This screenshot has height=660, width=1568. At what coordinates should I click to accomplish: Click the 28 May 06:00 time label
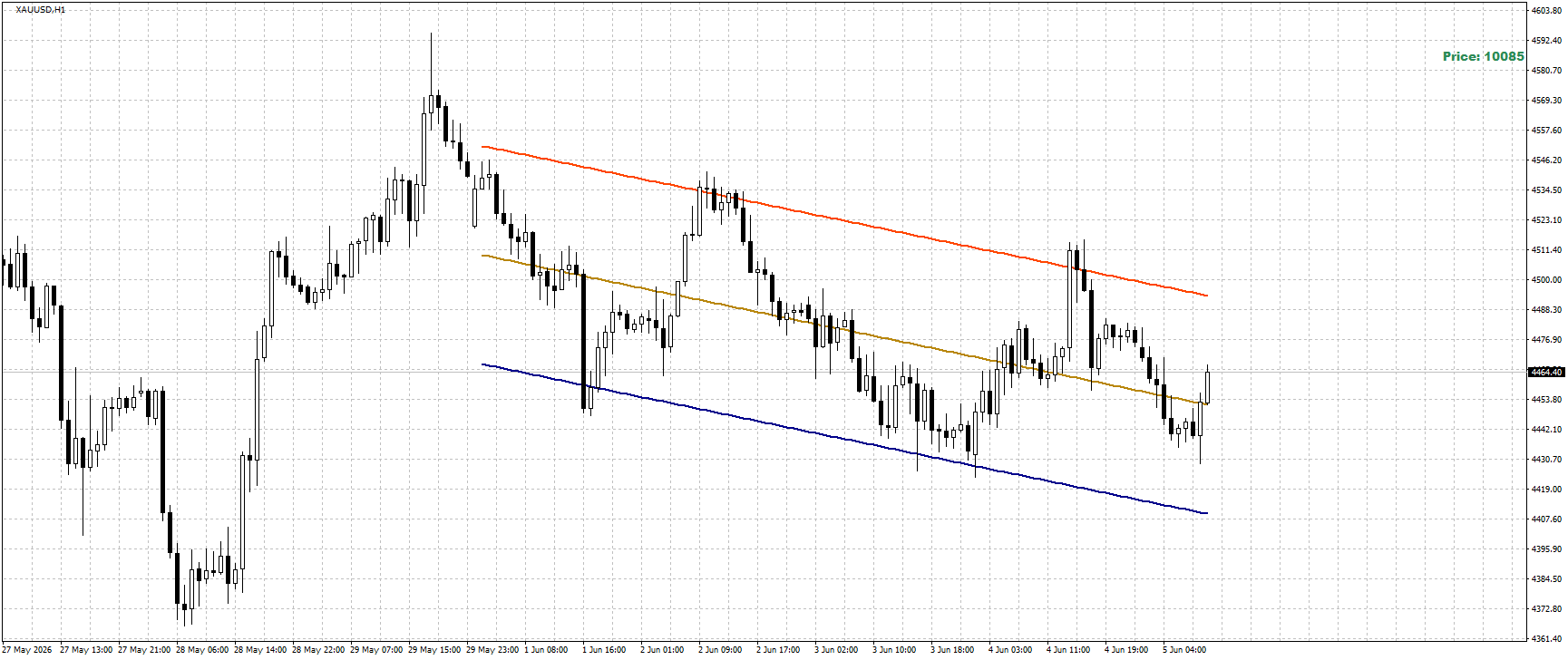(203, 650)
